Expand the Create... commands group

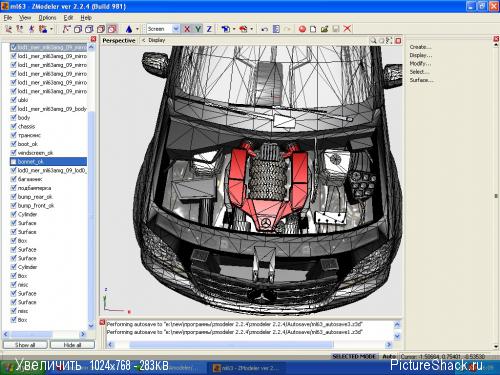pyautogui.click(x=420, y=47)
